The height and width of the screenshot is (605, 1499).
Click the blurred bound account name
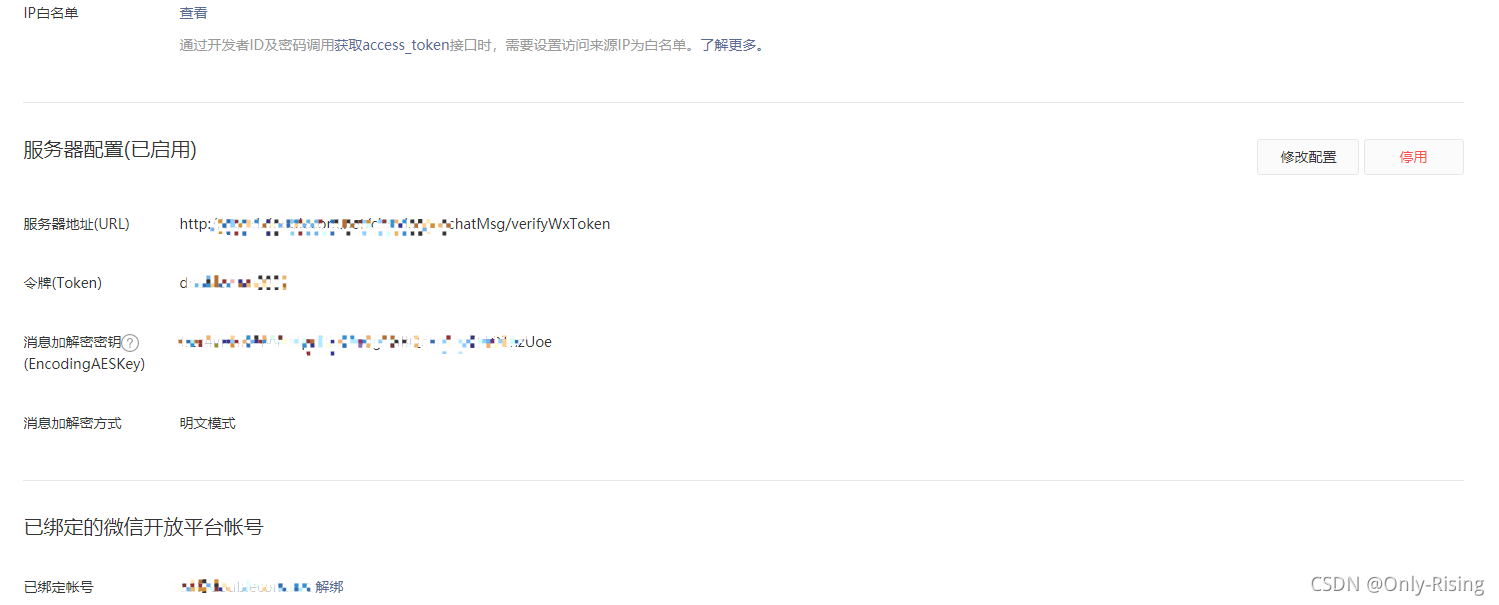tap(246, 587)
